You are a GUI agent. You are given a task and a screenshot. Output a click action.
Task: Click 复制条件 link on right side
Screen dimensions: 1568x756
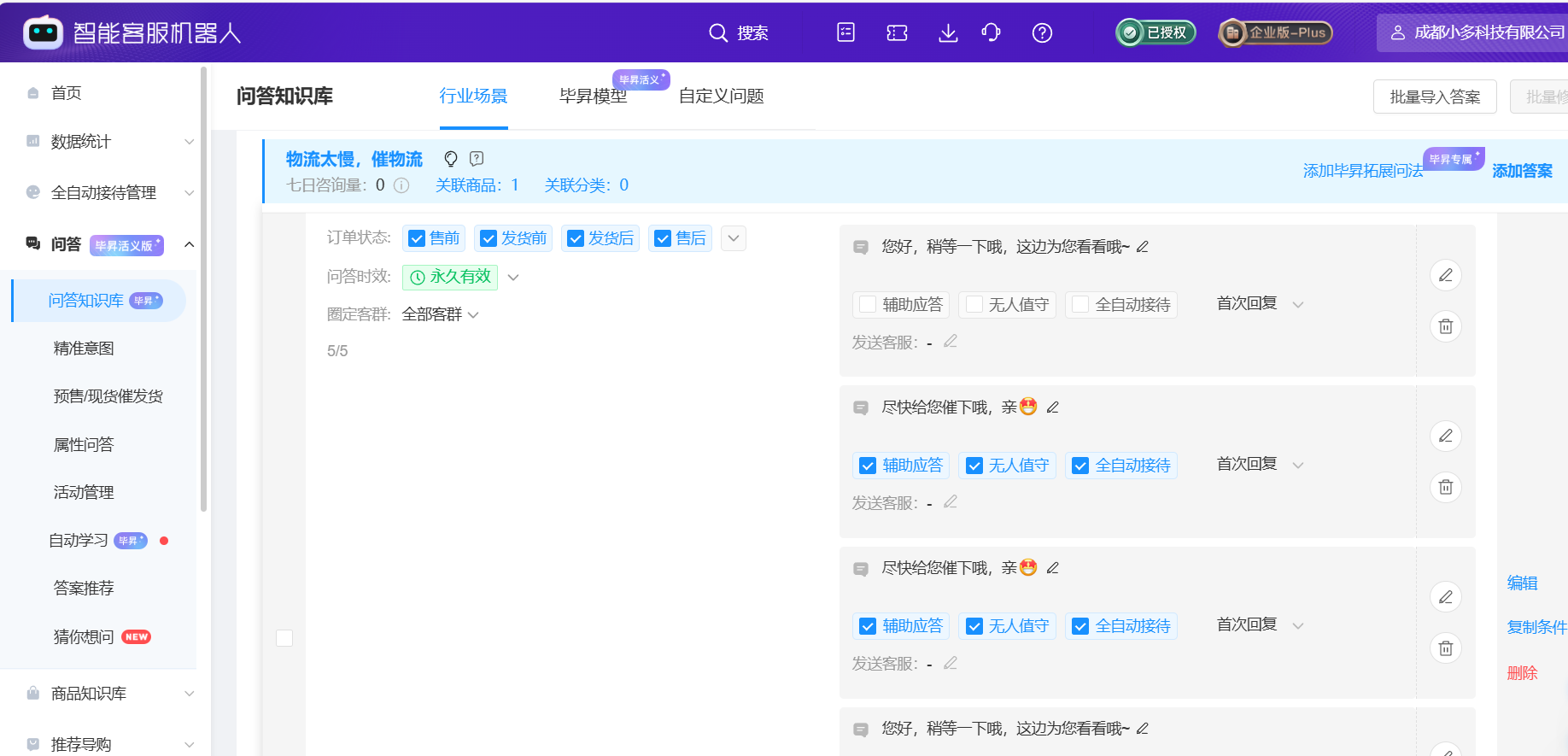[1536, 627]
